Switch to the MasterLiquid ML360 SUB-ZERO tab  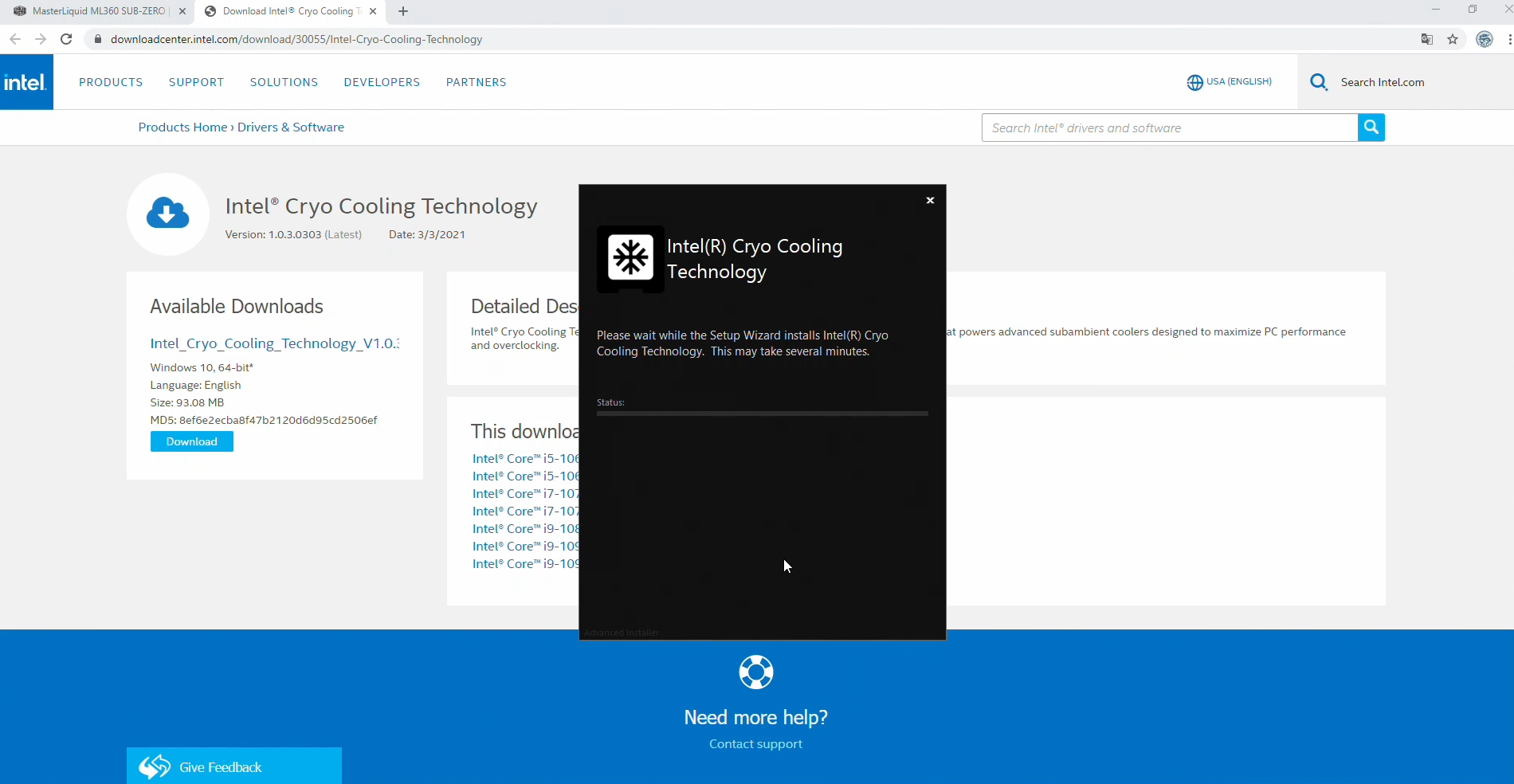point(96,11)
